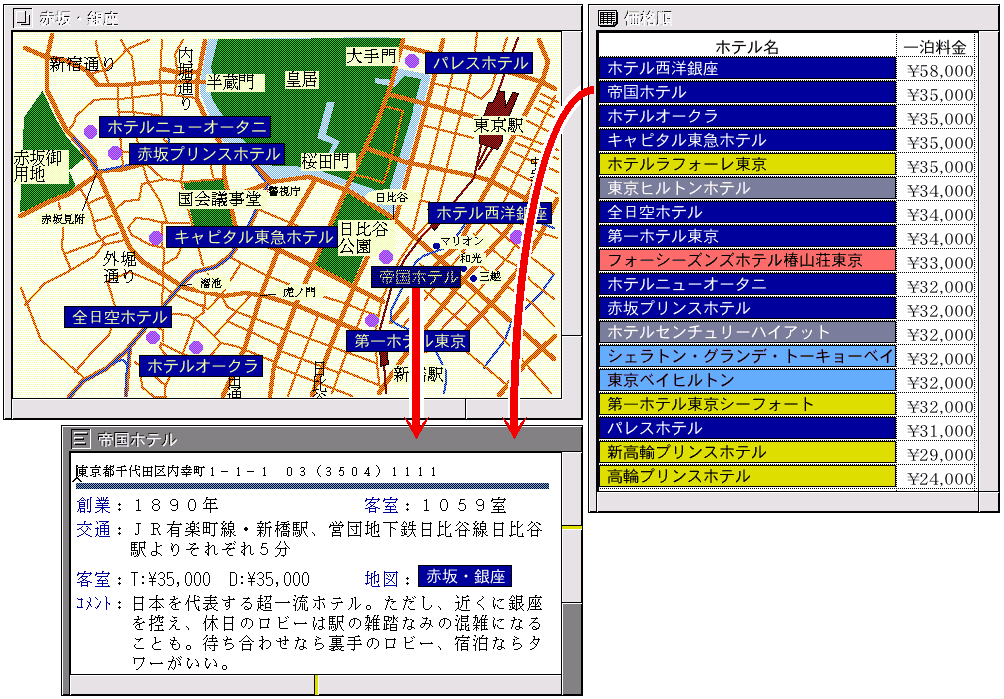Click the 帝国ホテル detail window icon
Viewport: 1004px width, 699px height.
pyautogui.click(x=80, y=438)
